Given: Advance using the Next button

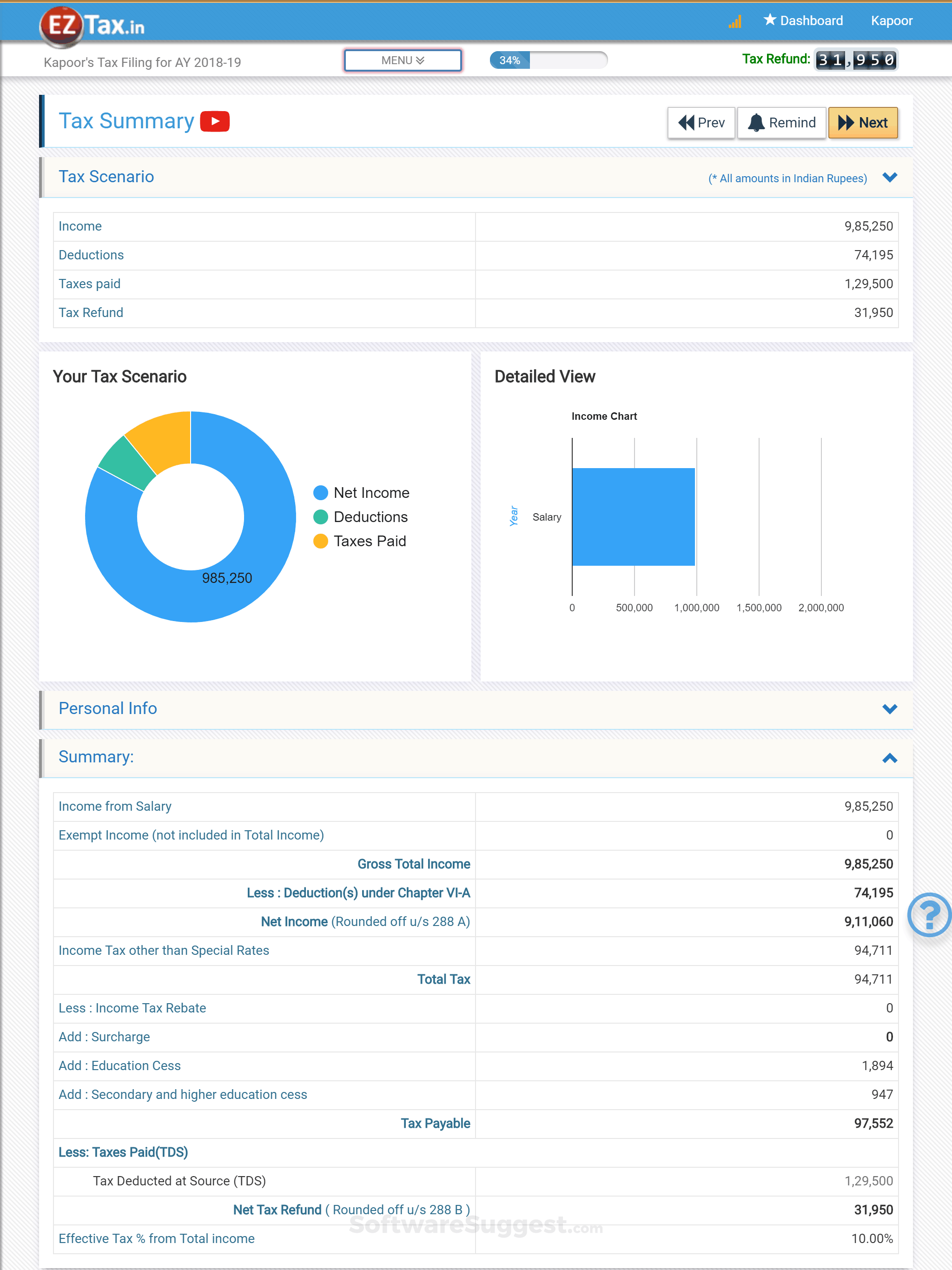Looking at the screenshot, I should [x=863, y=122].
